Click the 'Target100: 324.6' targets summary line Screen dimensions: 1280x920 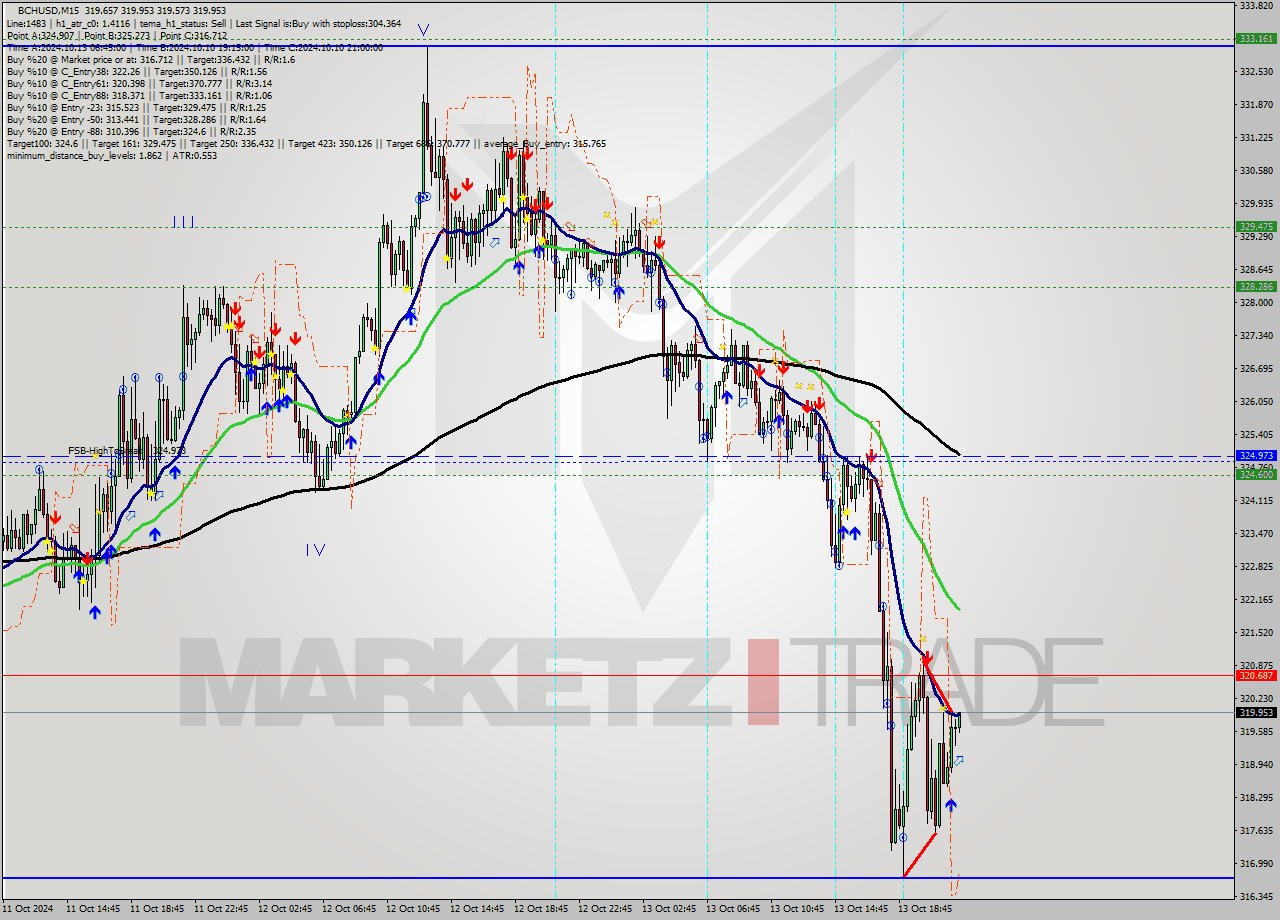pyautogui.click(x=306, y=143)
